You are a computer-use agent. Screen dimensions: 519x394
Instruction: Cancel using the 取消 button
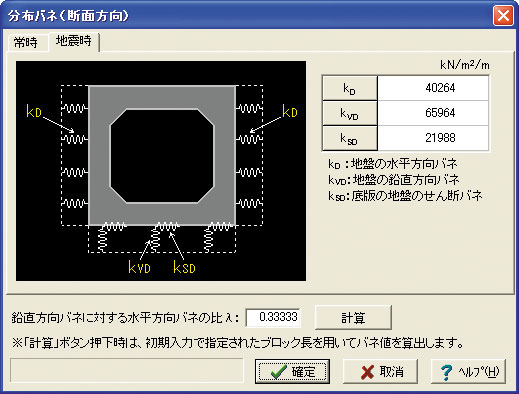point(380,371)
